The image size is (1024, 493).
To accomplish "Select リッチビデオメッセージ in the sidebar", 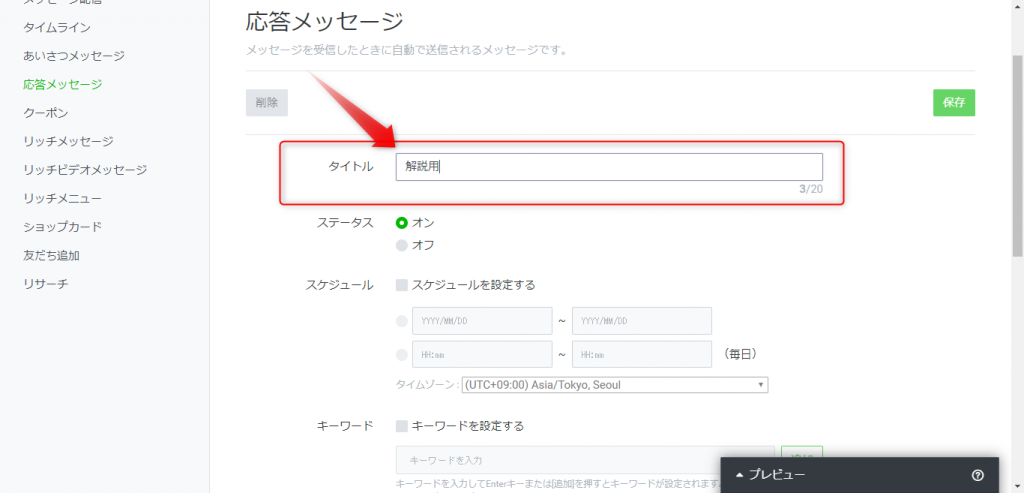I will click(85, 170).
